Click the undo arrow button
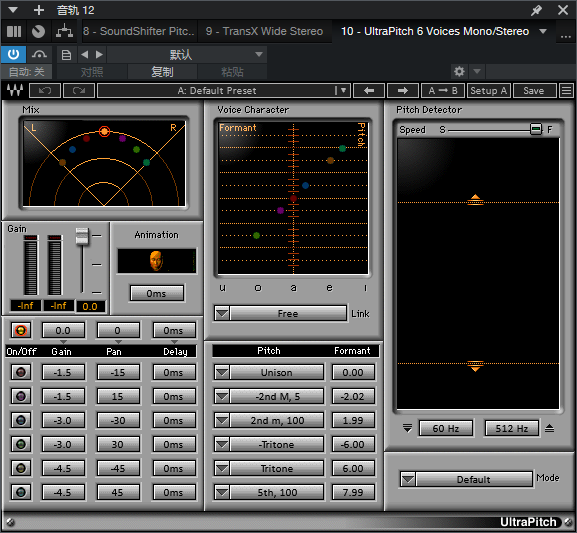Viewport: 577px width, 533px height. pos(45,91)
